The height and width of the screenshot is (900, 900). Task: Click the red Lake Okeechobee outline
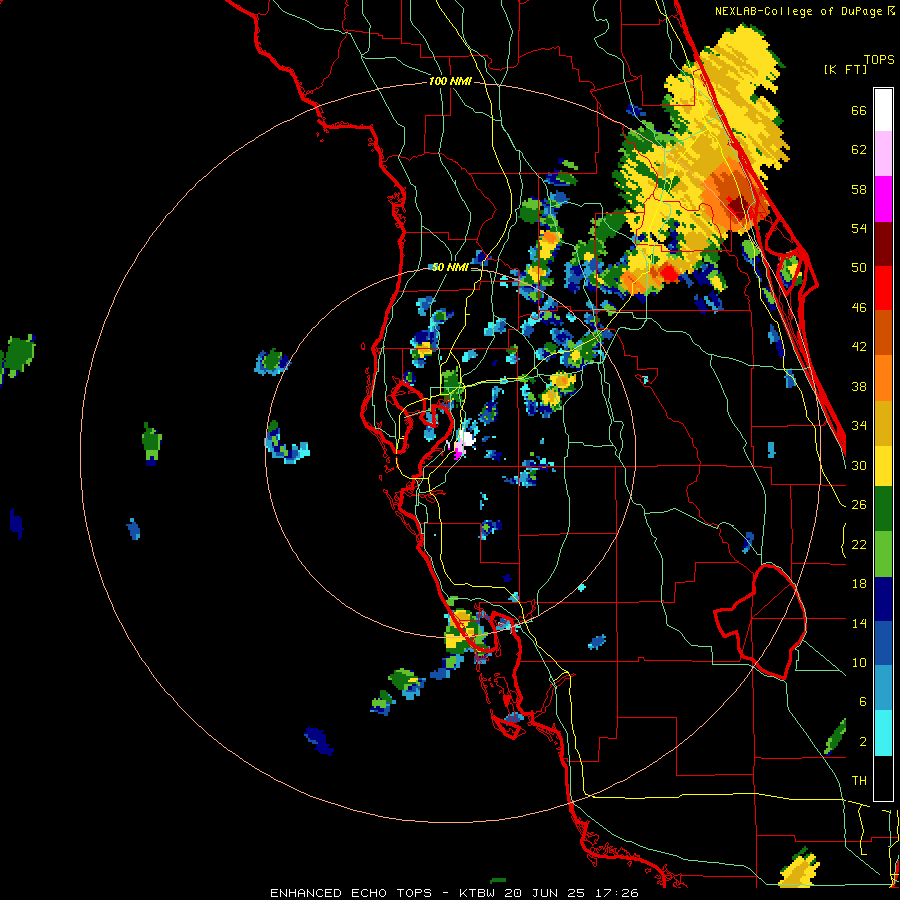pos(760,621)
